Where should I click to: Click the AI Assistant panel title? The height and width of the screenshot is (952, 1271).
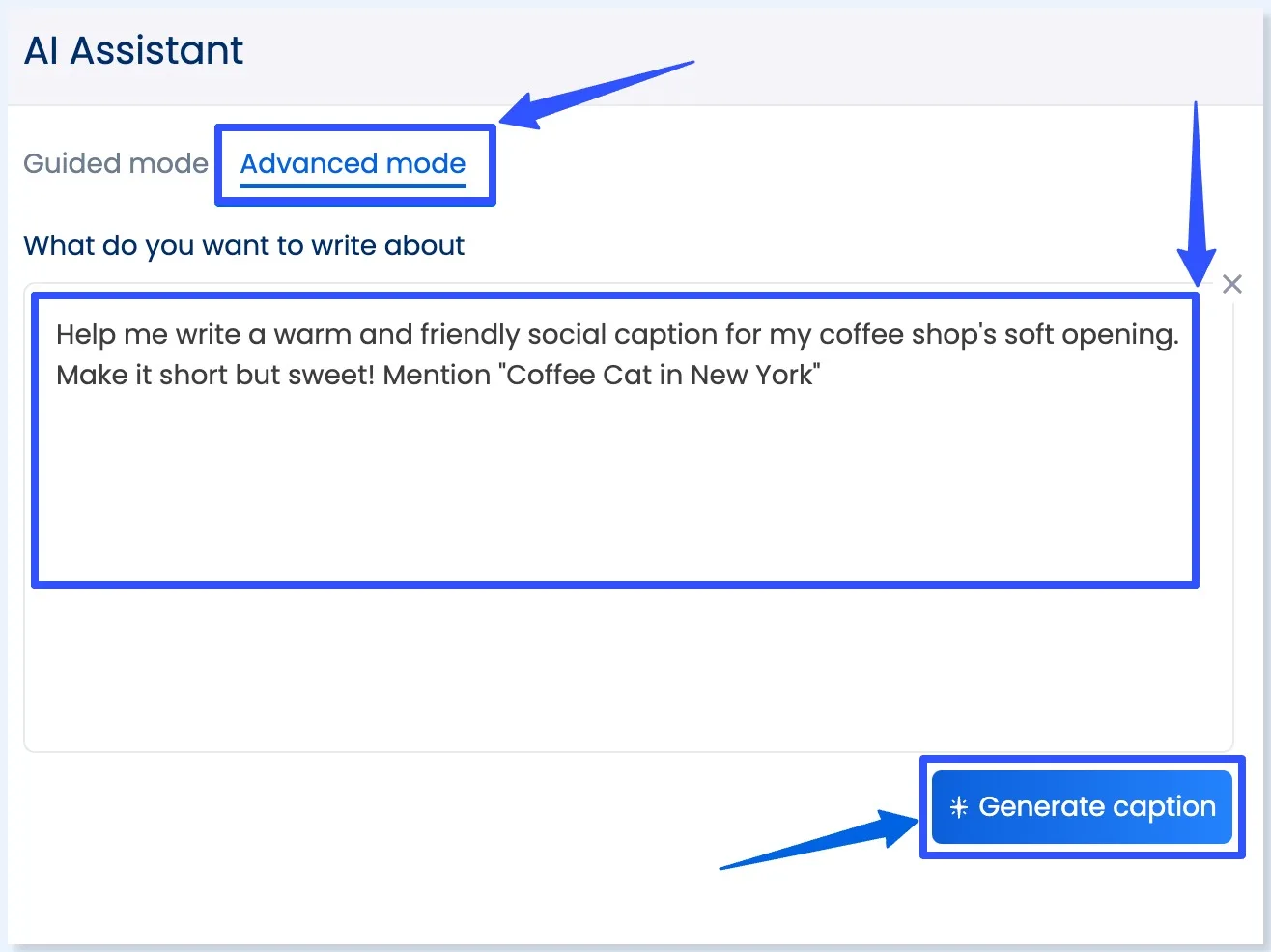point(133,50)
